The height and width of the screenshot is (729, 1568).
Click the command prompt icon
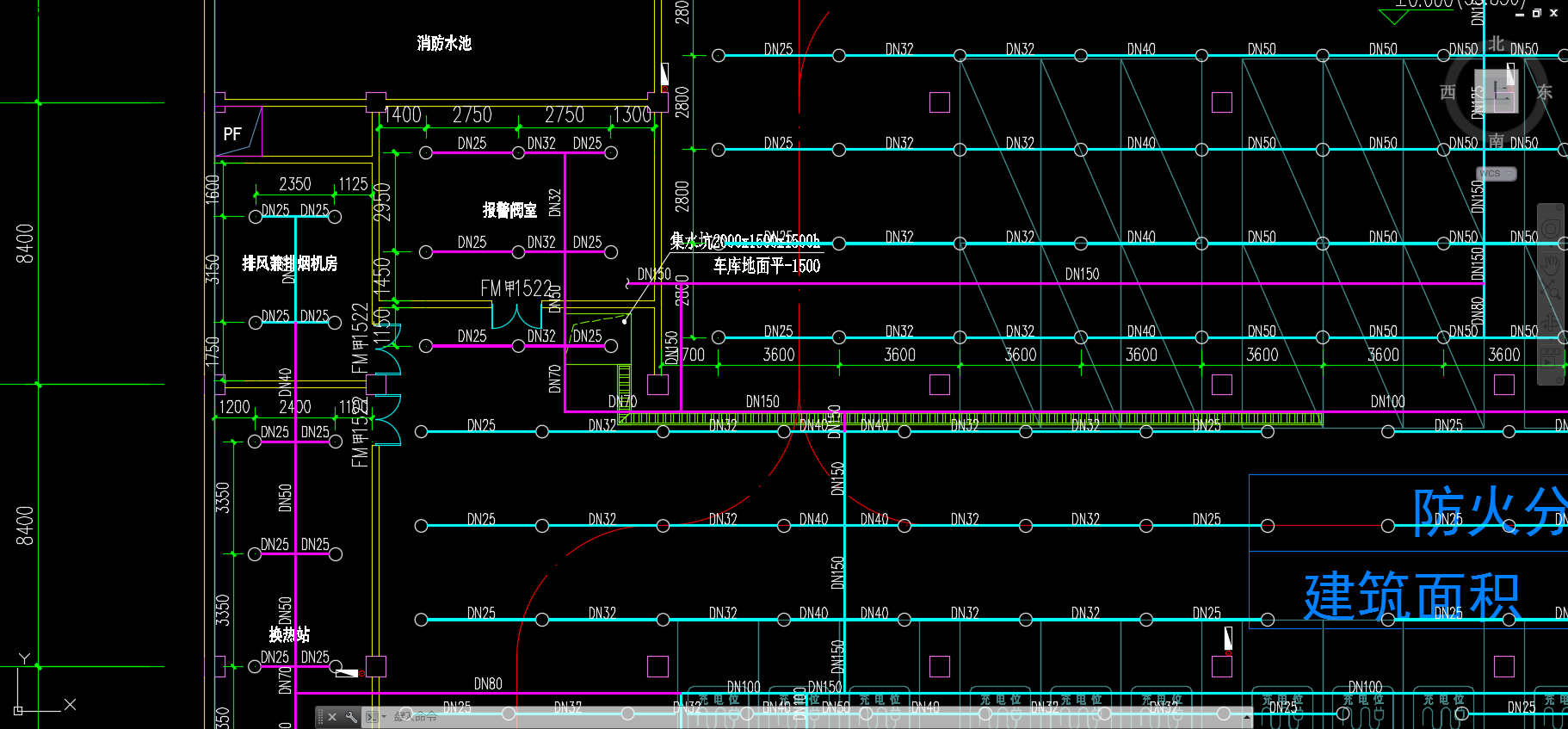(371, 717)
